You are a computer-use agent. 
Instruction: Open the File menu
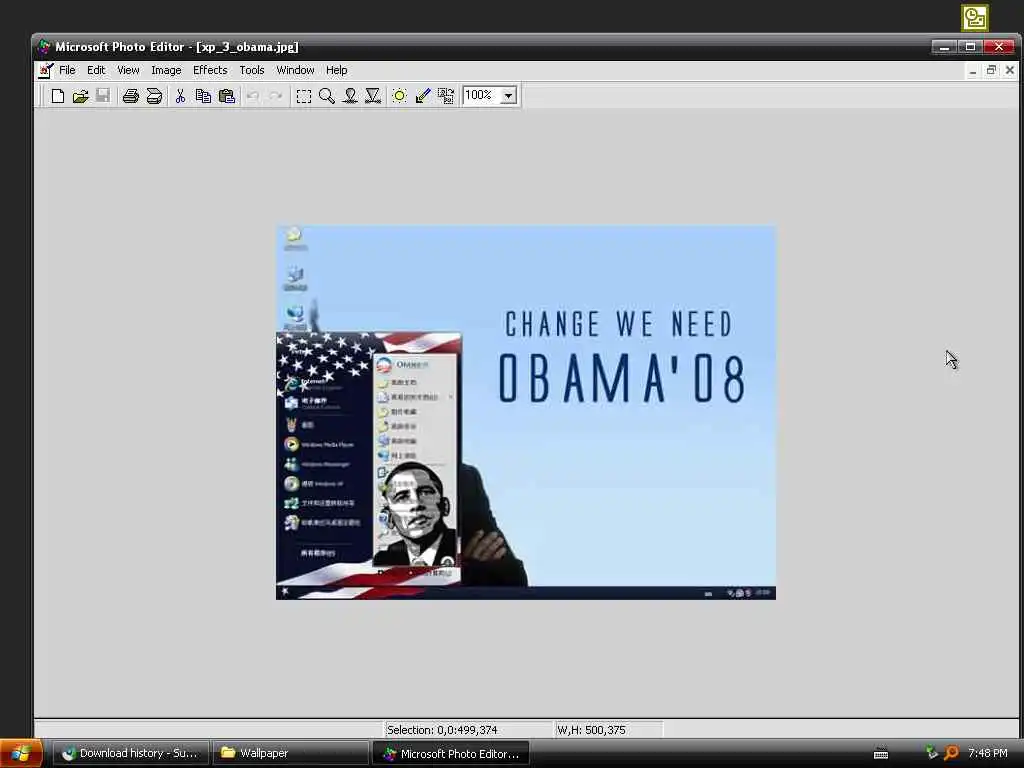click(x=67, y=70)
